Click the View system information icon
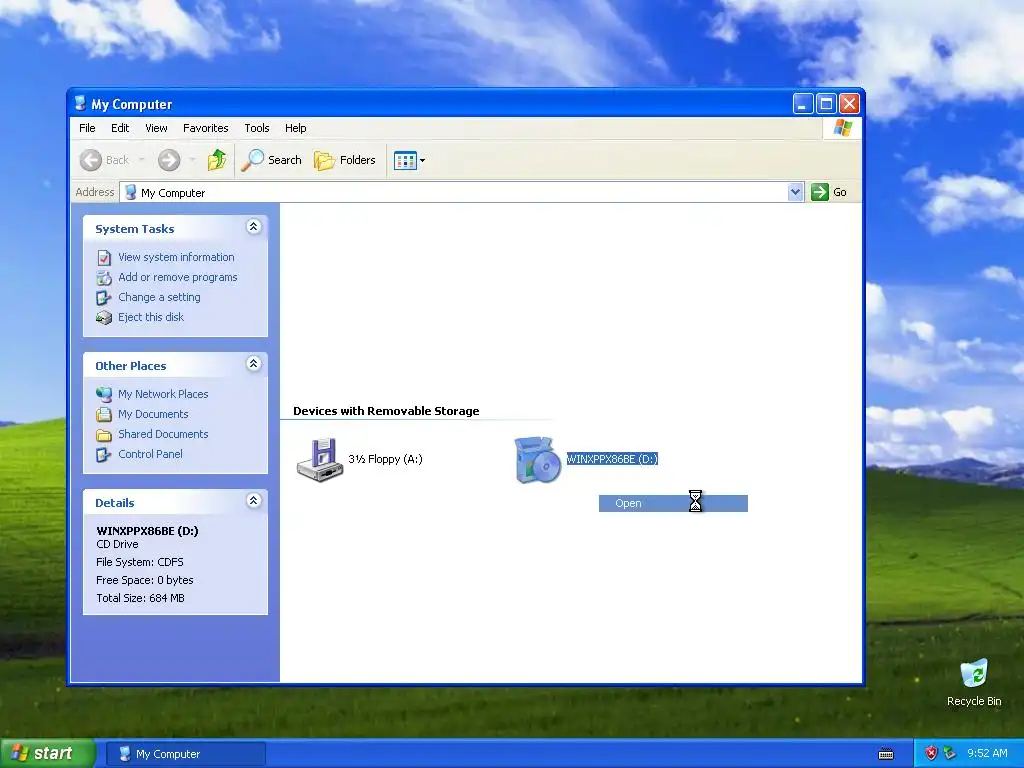Viewport: 1024px width, 768px height. pos(104,257)
